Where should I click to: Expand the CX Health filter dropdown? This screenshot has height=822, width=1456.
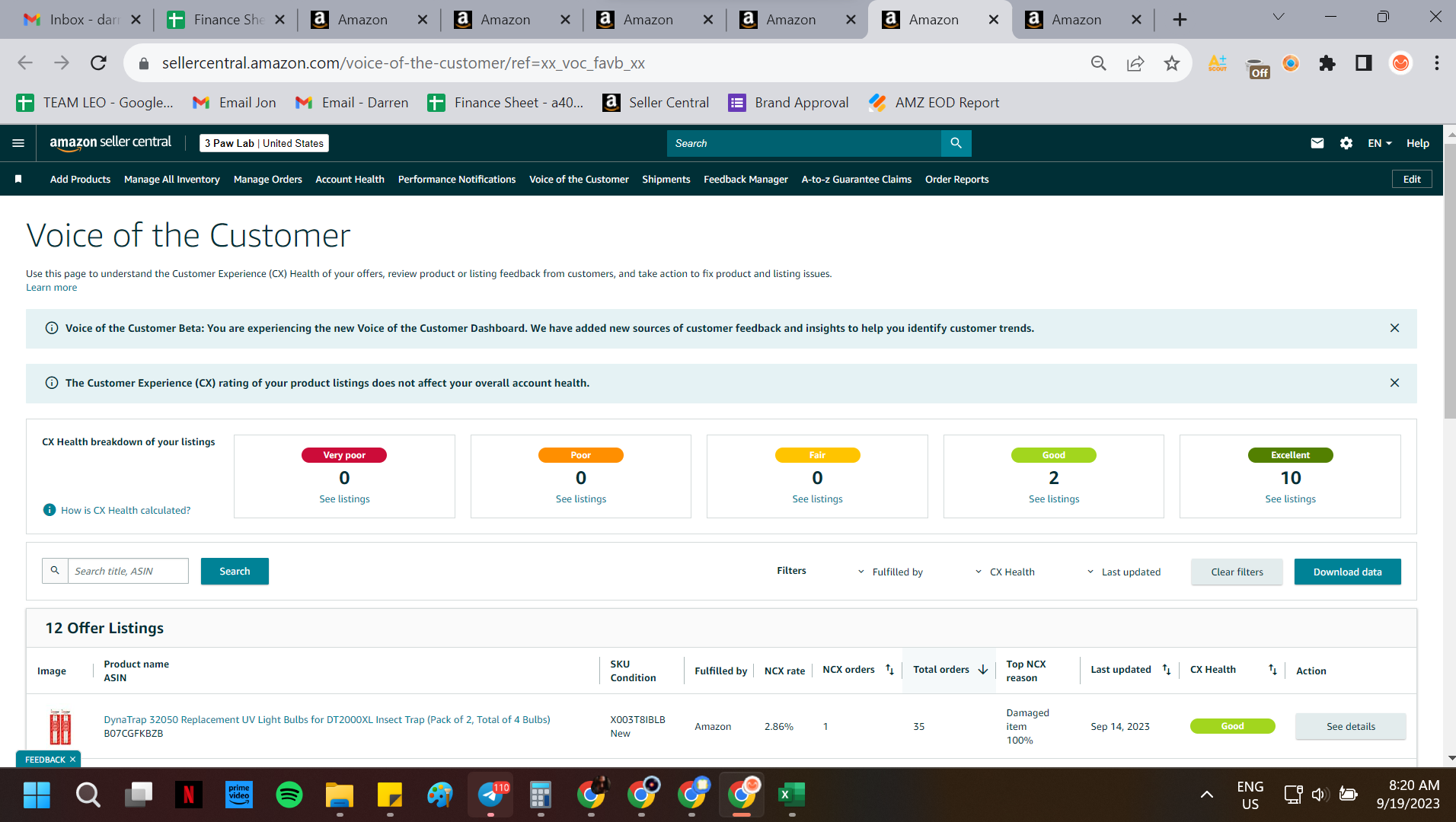coord(1004,572)
